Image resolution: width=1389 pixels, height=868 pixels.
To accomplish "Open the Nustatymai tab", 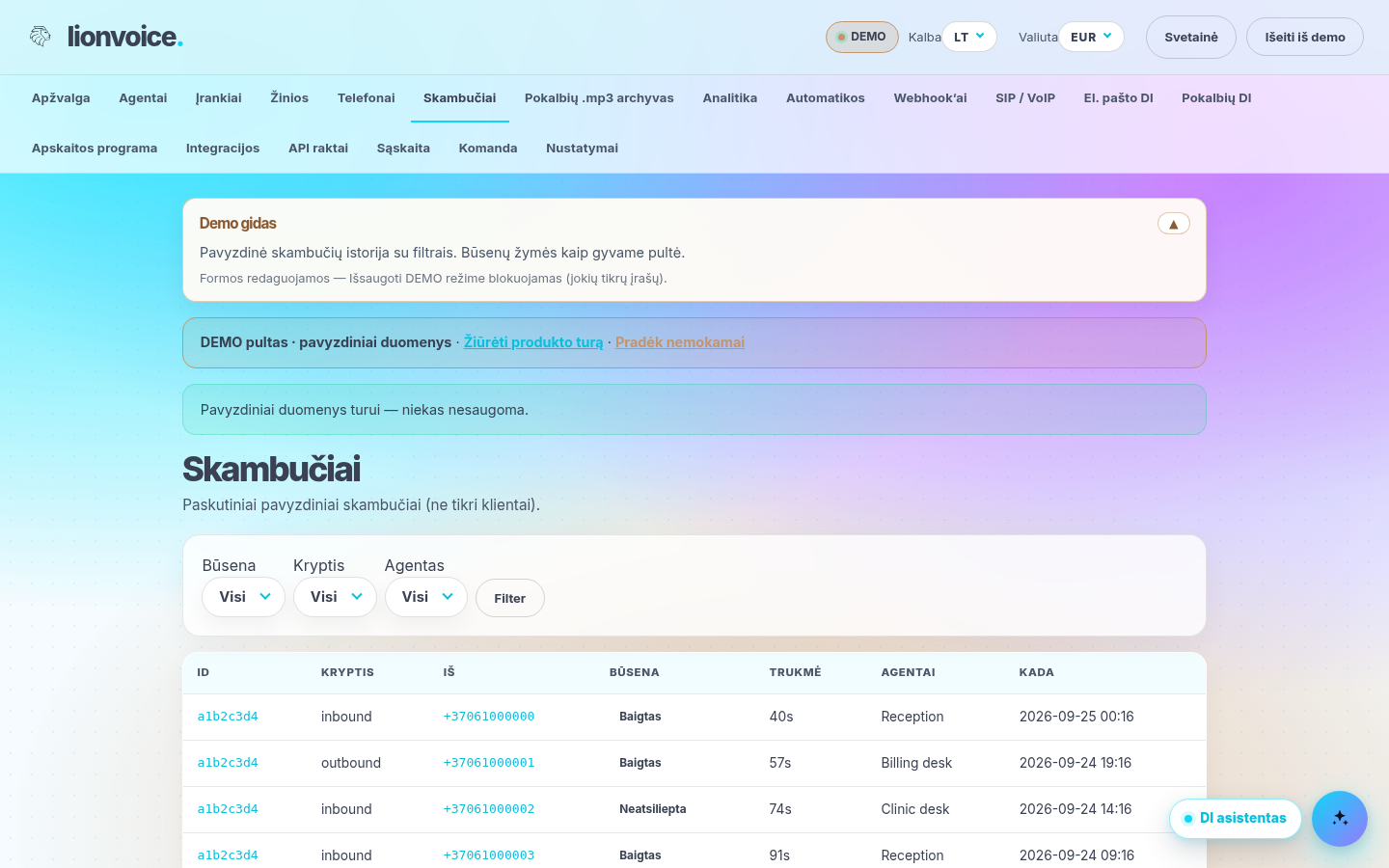I will click(582, 149).
